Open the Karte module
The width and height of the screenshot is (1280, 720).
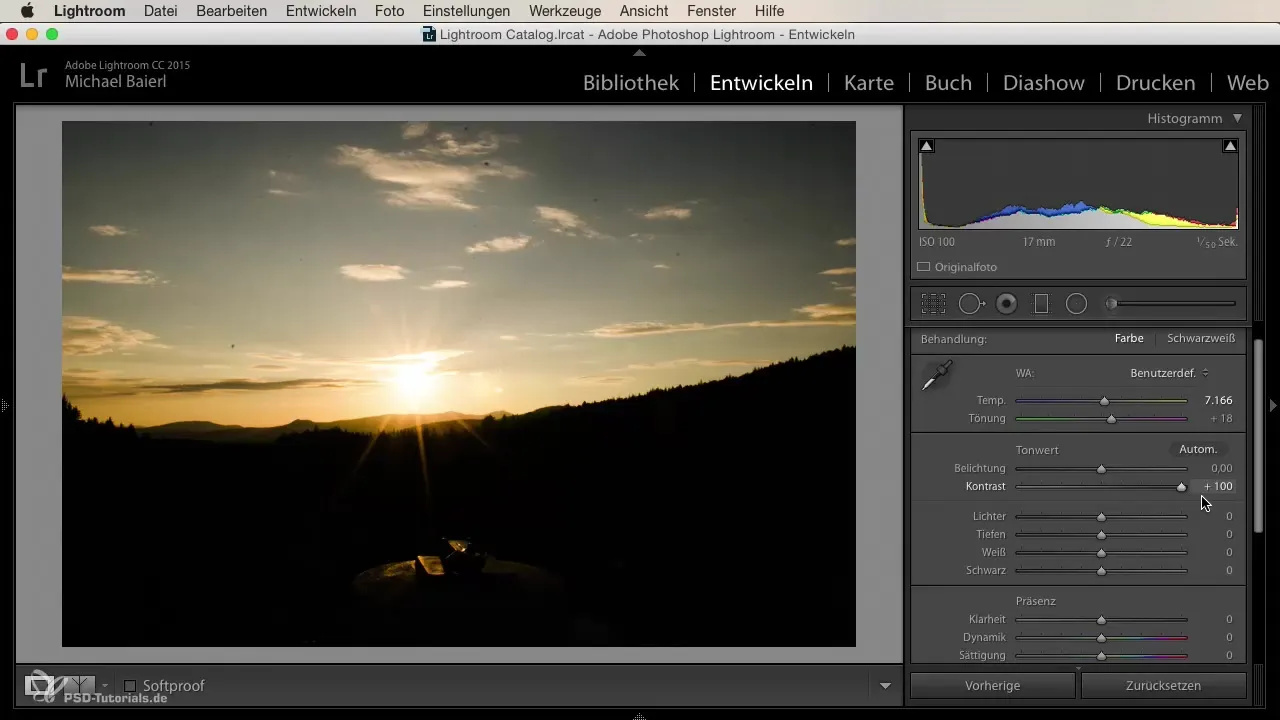tap(869, 83)
